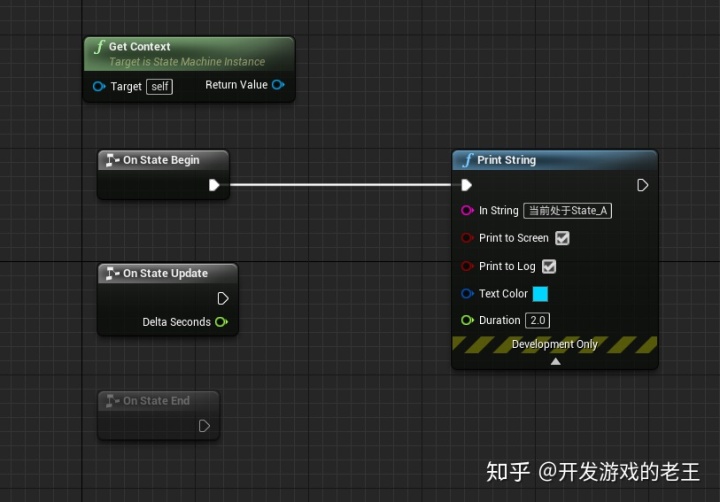Image resolution: width=720 pixels, height=502 pixels.
Task: Click the function icon on Print String node
Action: coord(467,160)
